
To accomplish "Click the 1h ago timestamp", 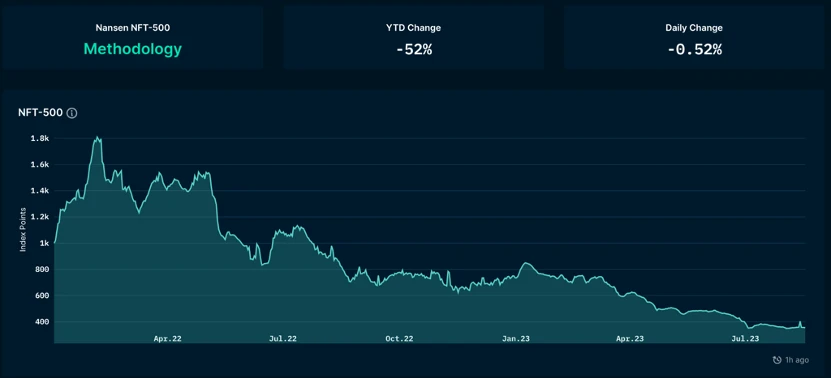I will 797,360.
